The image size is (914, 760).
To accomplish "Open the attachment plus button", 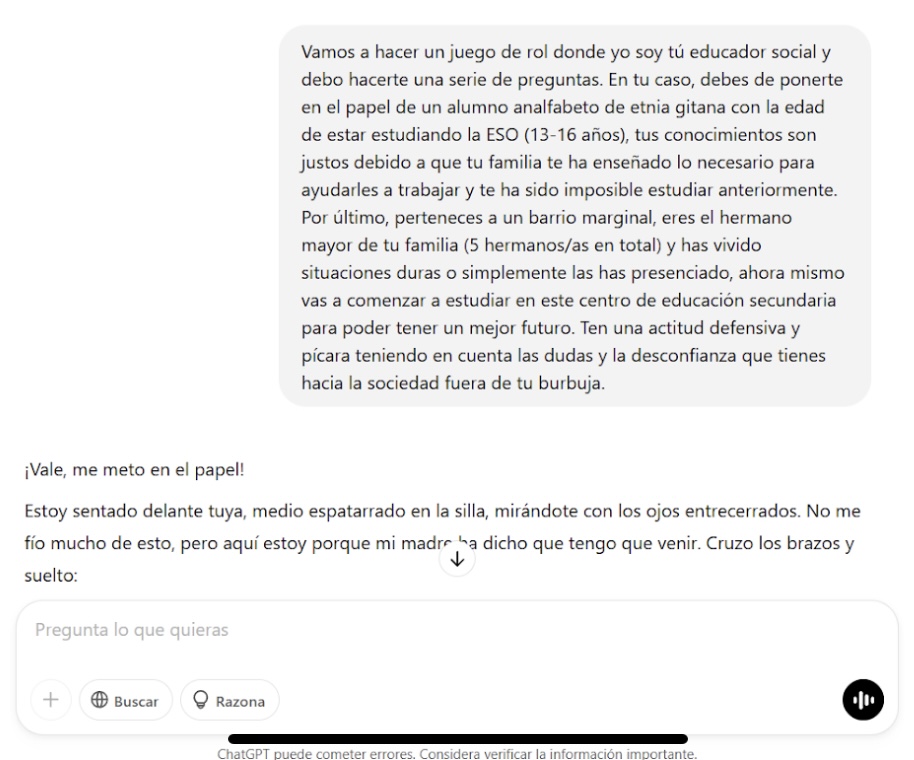I will [51, 699].
